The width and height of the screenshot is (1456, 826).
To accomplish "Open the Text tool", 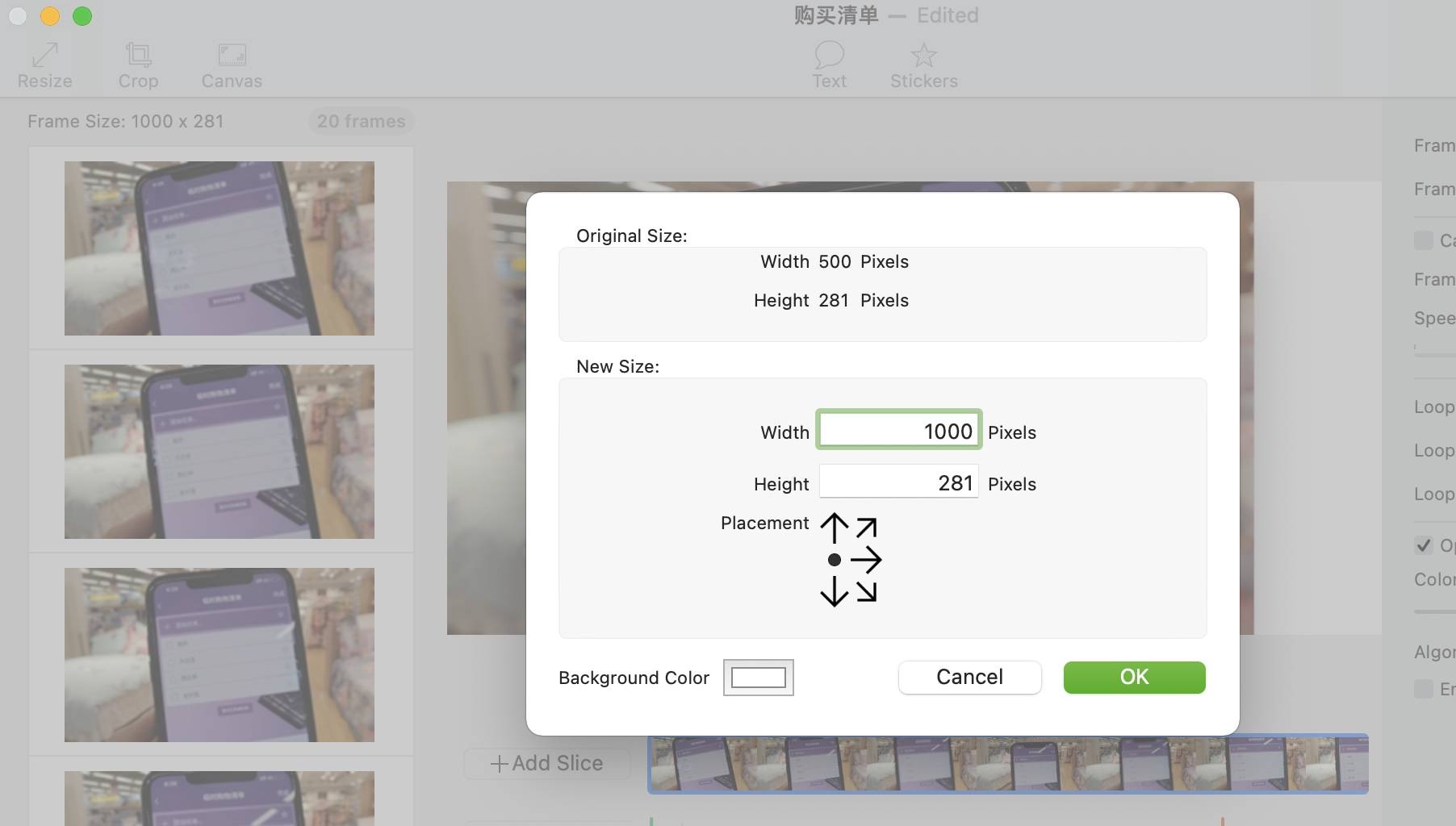I will click(828, 65).
